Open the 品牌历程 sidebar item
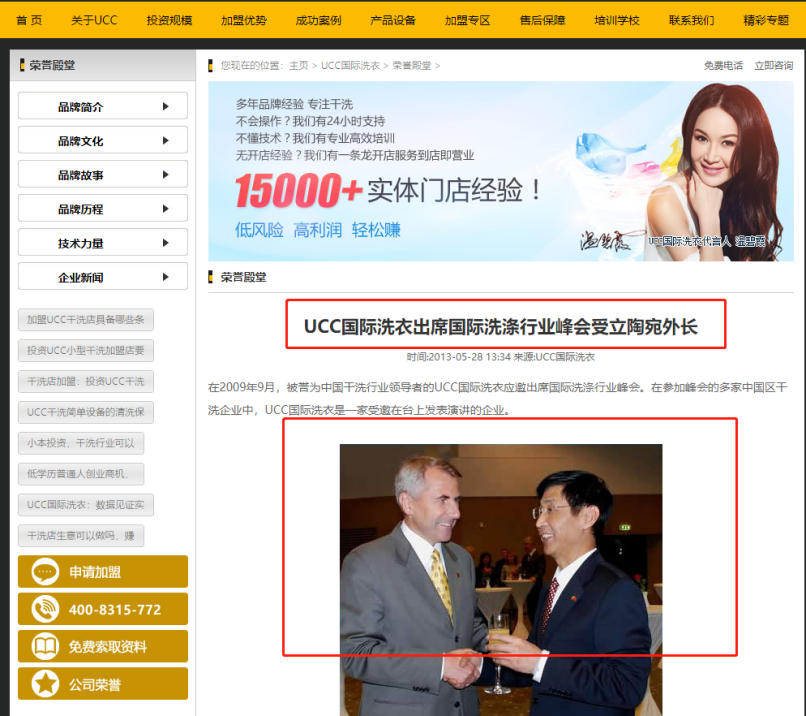Viewport: 806px width, 716px height. coord(102,209)
